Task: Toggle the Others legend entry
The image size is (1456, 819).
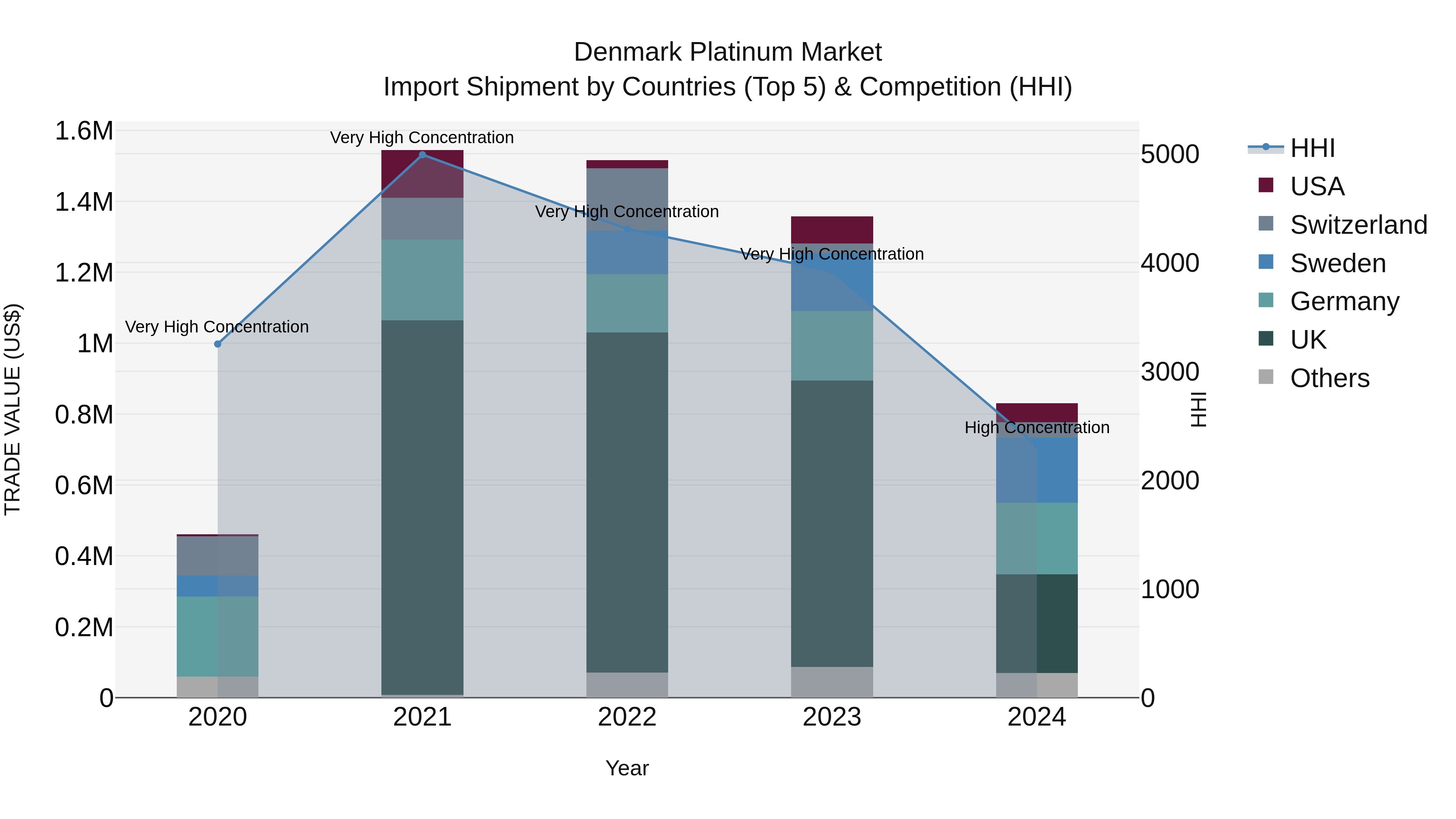Action: (x=1314, y=378)
